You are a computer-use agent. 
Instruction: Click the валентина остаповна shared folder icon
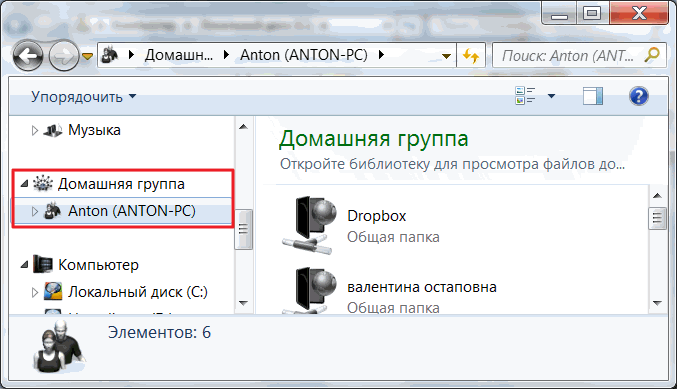tap(310, 291)
